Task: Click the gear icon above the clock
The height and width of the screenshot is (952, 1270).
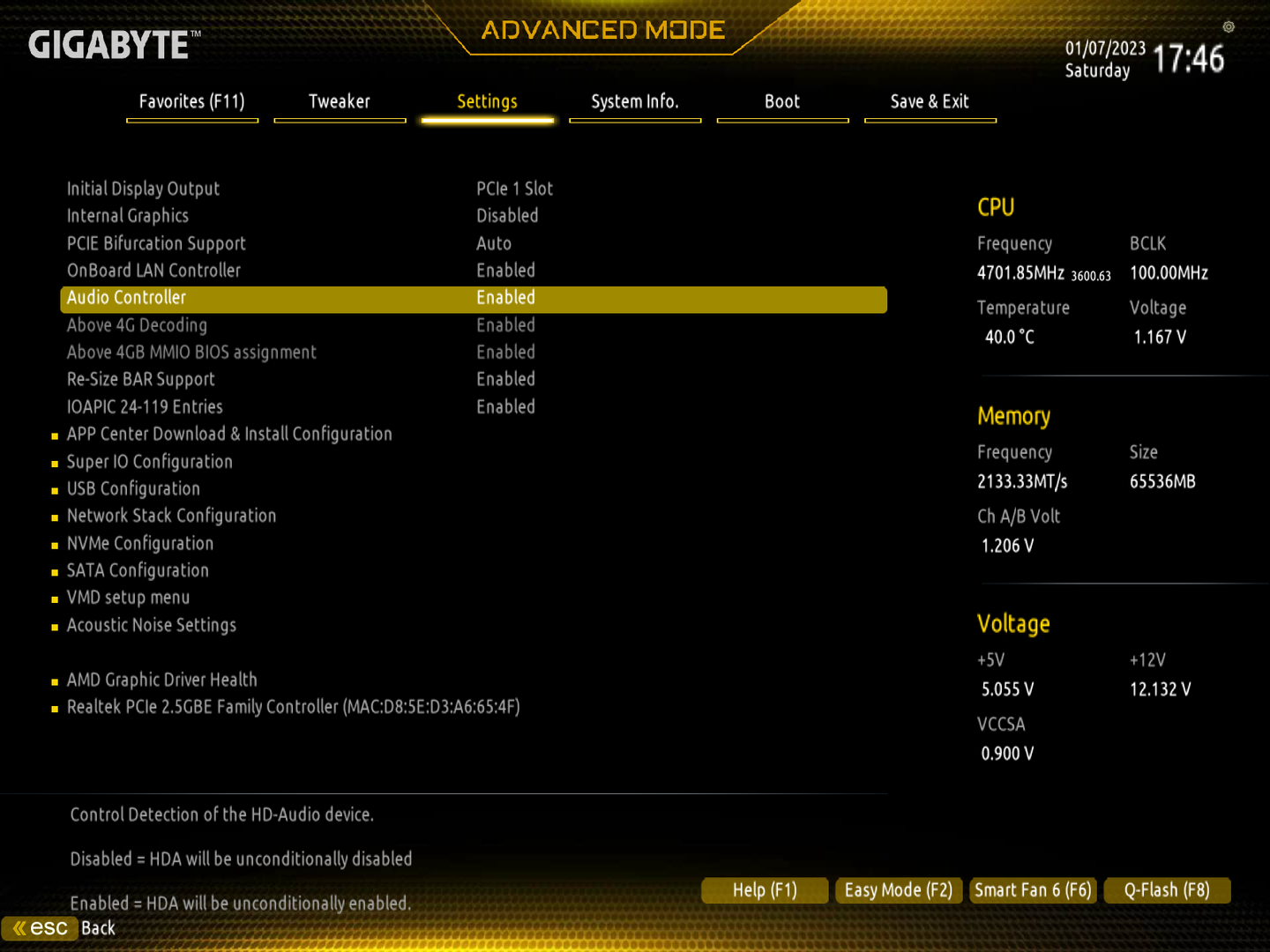Action: point(1229,26)
